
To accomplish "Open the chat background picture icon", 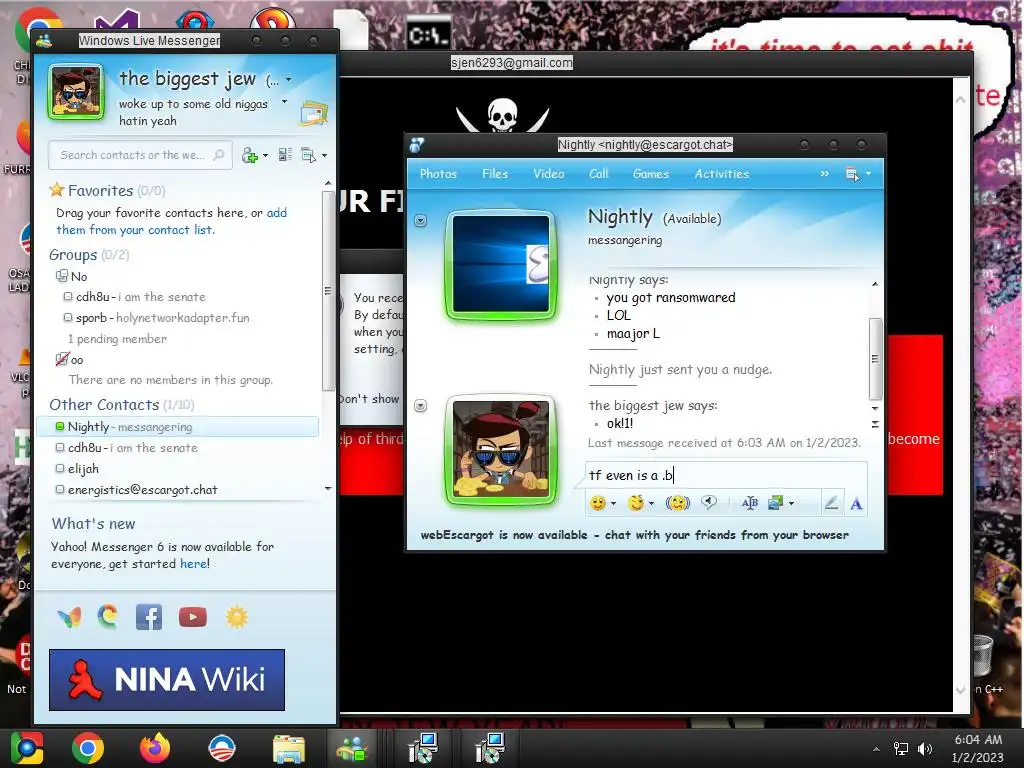I will point(775,503).
